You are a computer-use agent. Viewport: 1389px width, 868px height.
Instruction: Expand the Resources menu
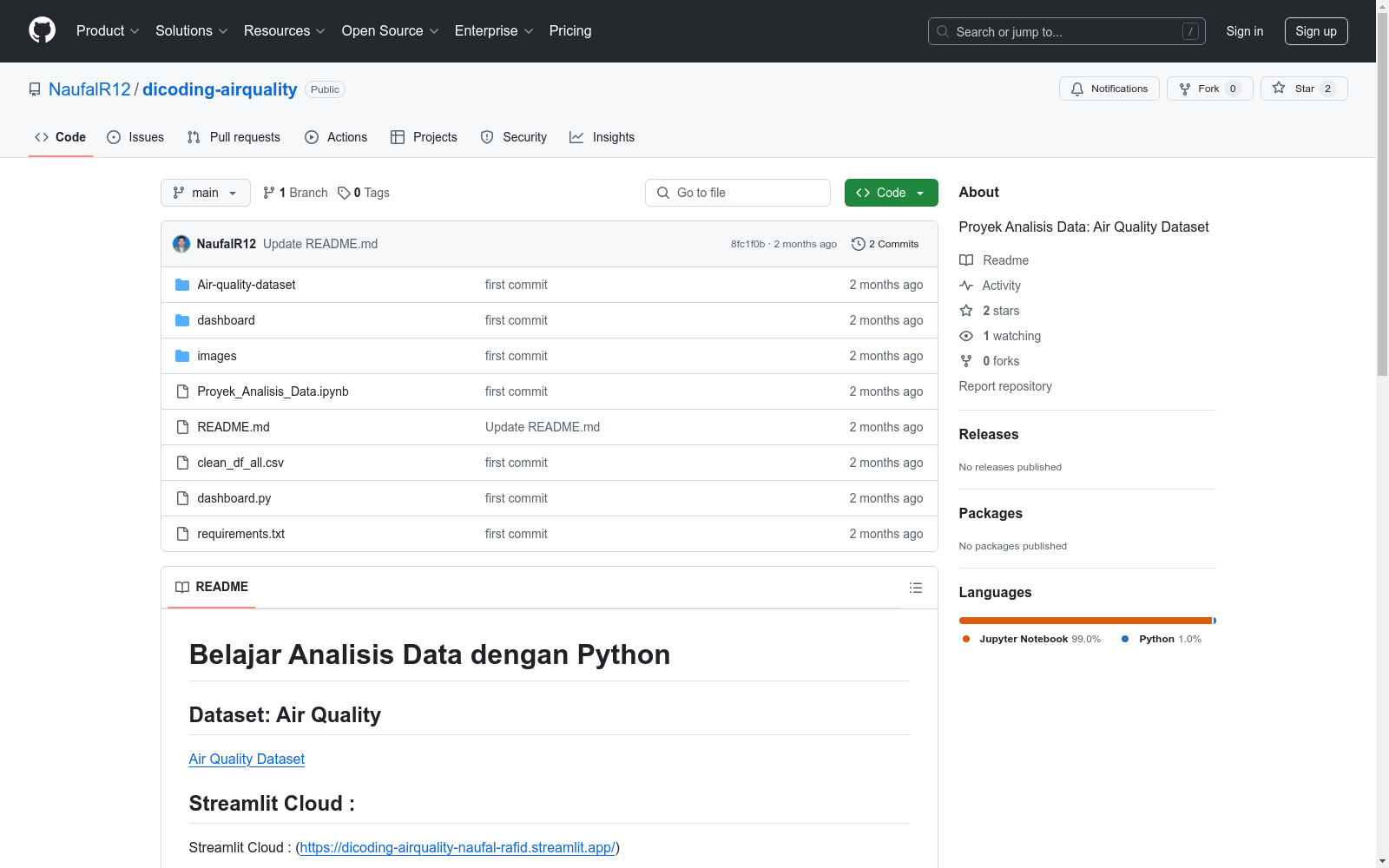point(285,31)
